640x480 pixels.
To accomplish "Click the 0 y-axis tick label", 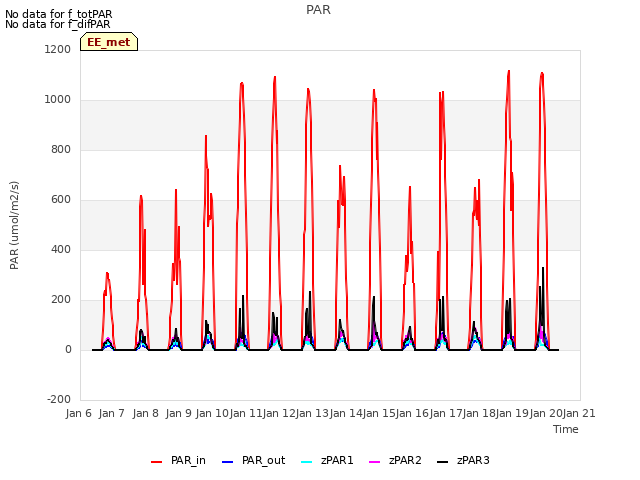I will [68, 349].
